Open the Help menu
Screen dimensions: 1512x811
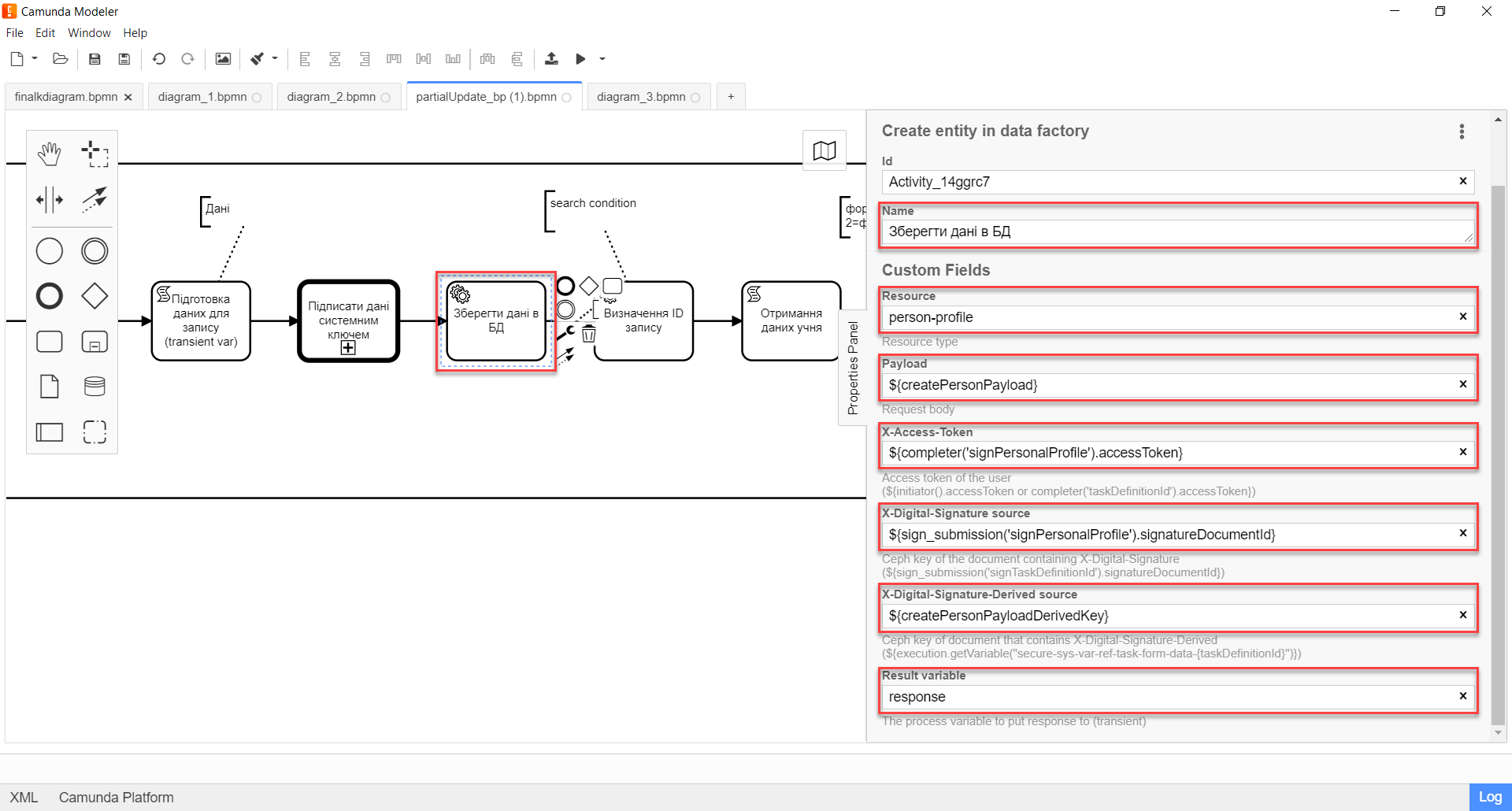click(x=135, y=33)
